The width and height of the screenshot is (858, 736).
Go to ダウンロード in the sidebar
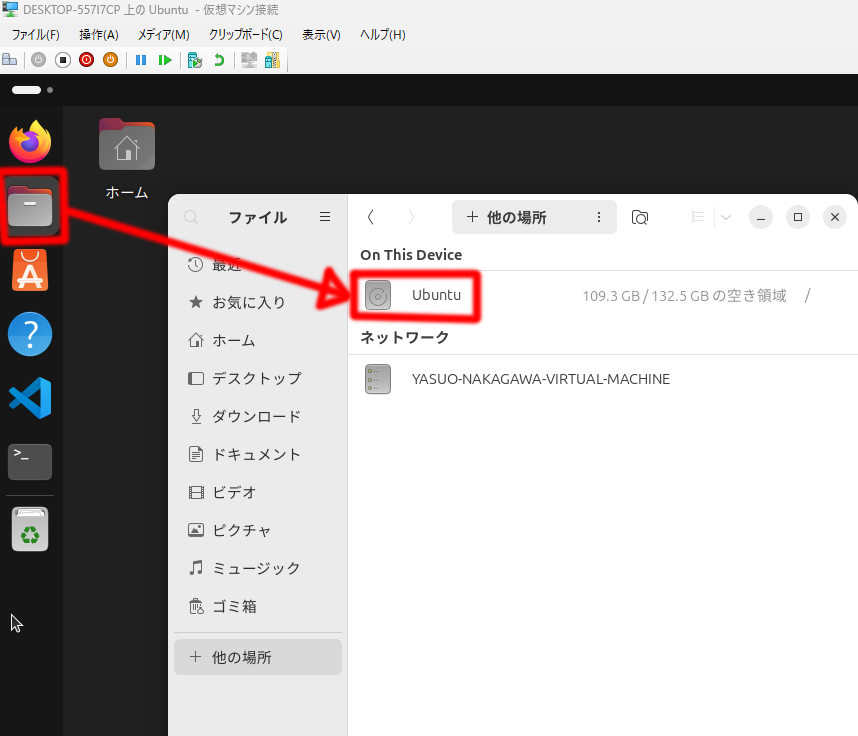255,416
